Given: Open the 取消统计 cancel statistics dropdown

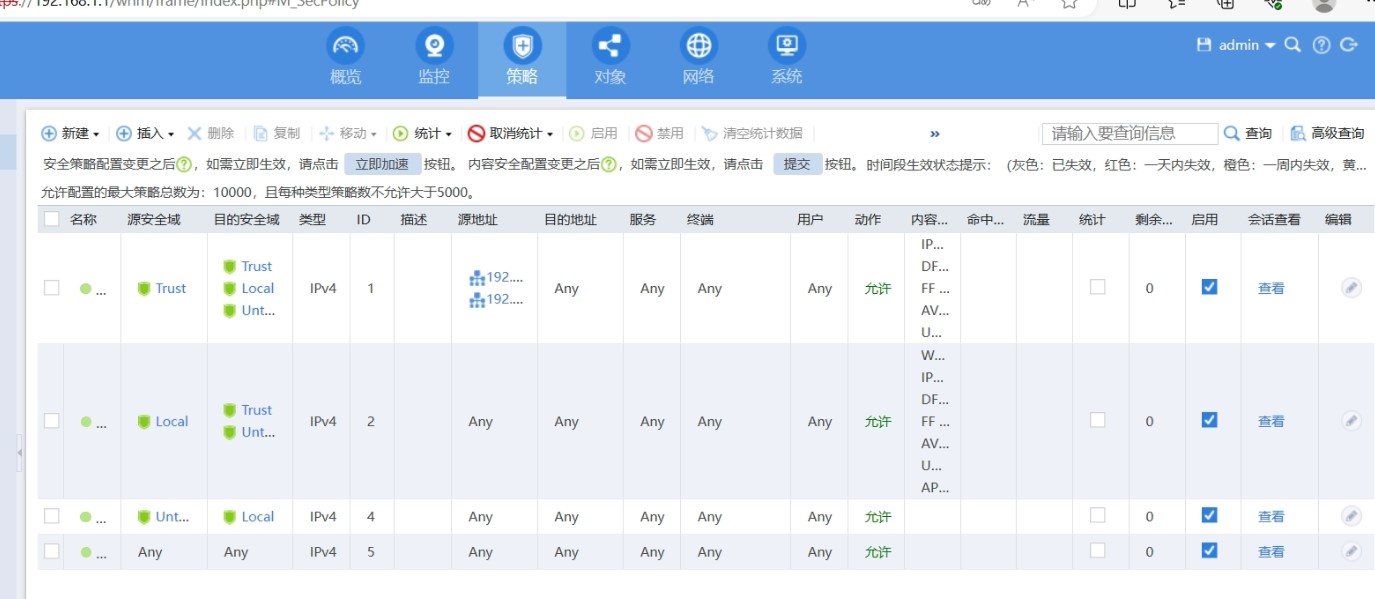Looking at the screenshot, I should pos(510,133).
